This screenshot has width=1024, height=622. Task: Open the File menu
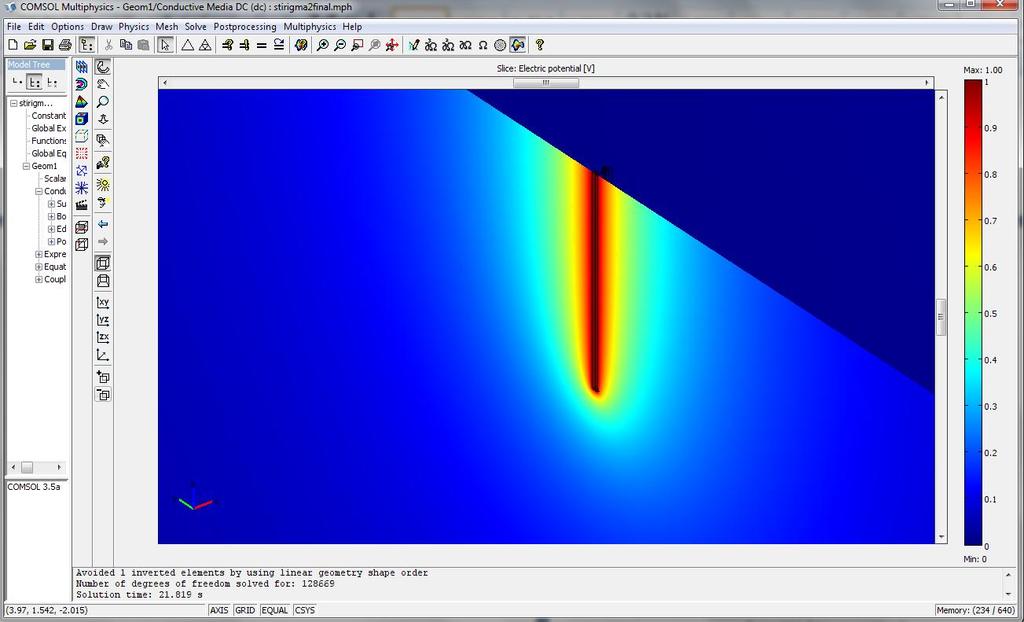point(14,27)
